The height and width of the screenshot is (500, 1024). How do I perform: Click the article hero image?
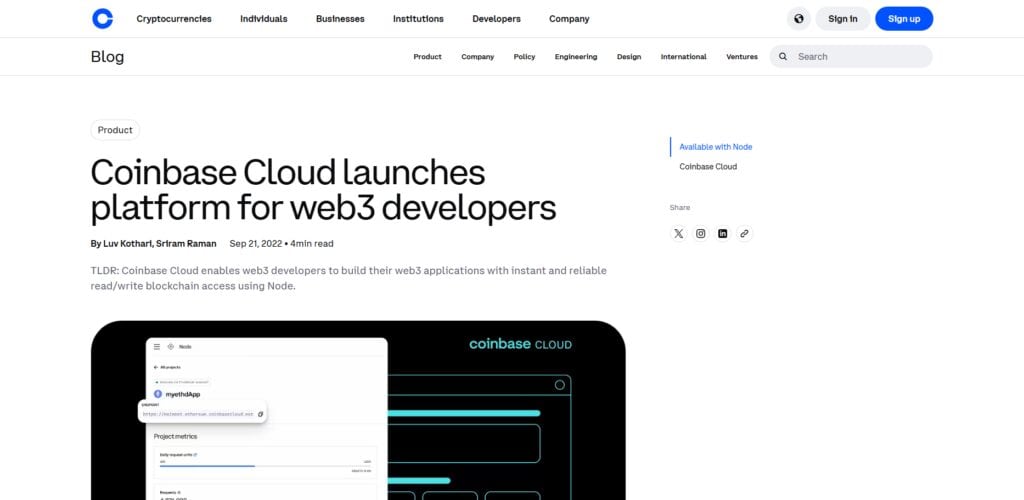click(358, 410)
